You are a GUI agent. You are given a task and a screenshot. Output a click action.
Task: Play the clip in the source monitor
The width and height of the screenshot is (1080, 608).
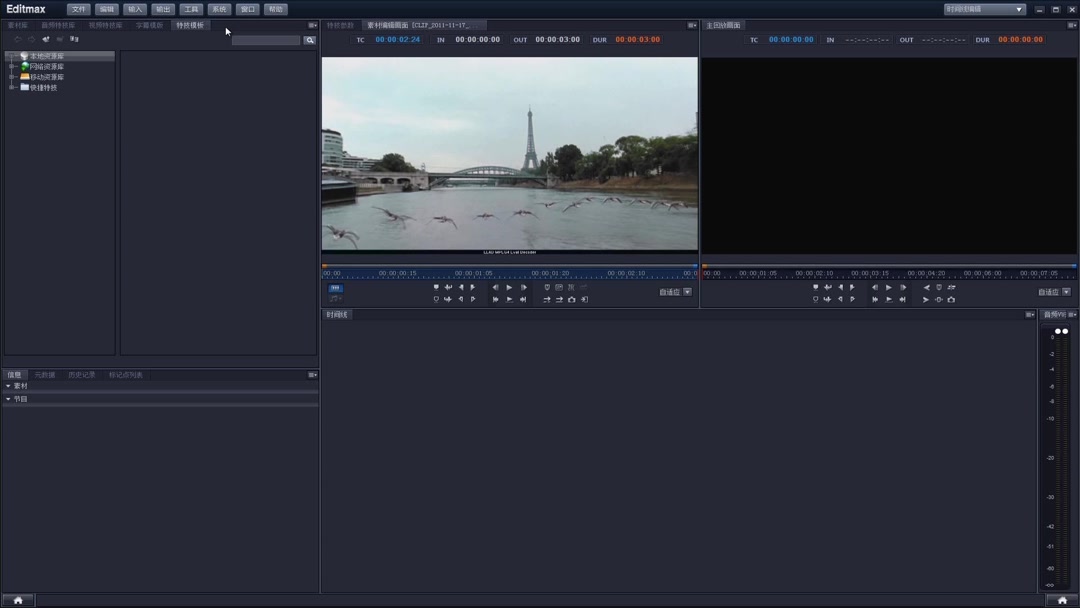tap(509, 288)
